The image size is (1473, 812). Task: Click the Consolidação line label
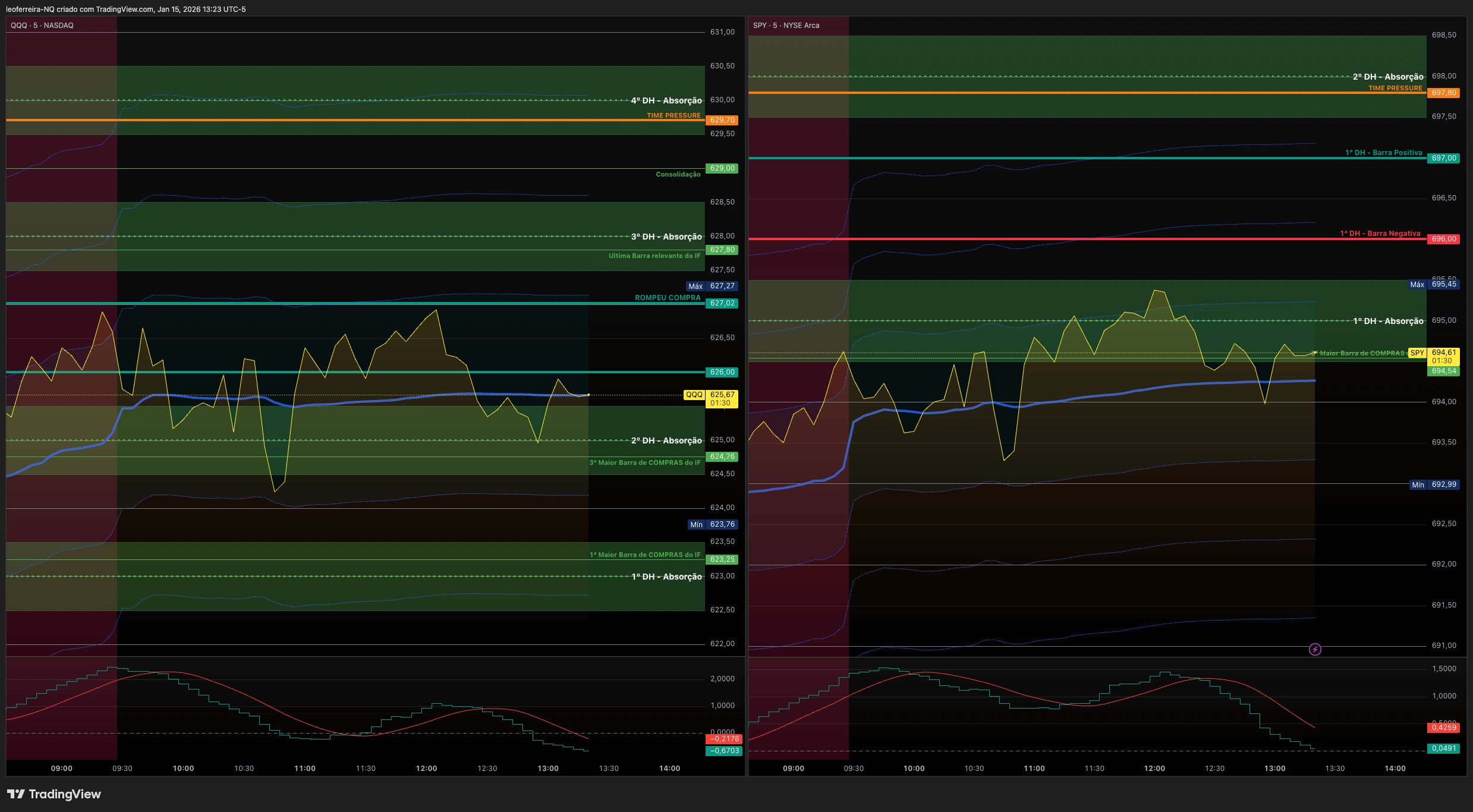pos(678,174)
